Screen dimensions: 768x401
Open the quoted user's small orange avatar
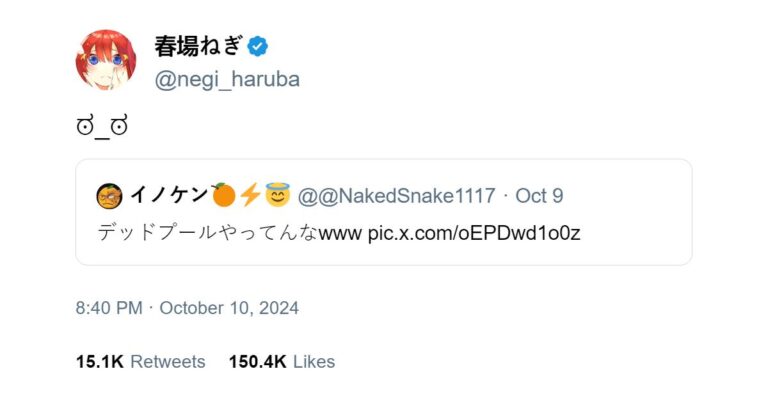109,196
